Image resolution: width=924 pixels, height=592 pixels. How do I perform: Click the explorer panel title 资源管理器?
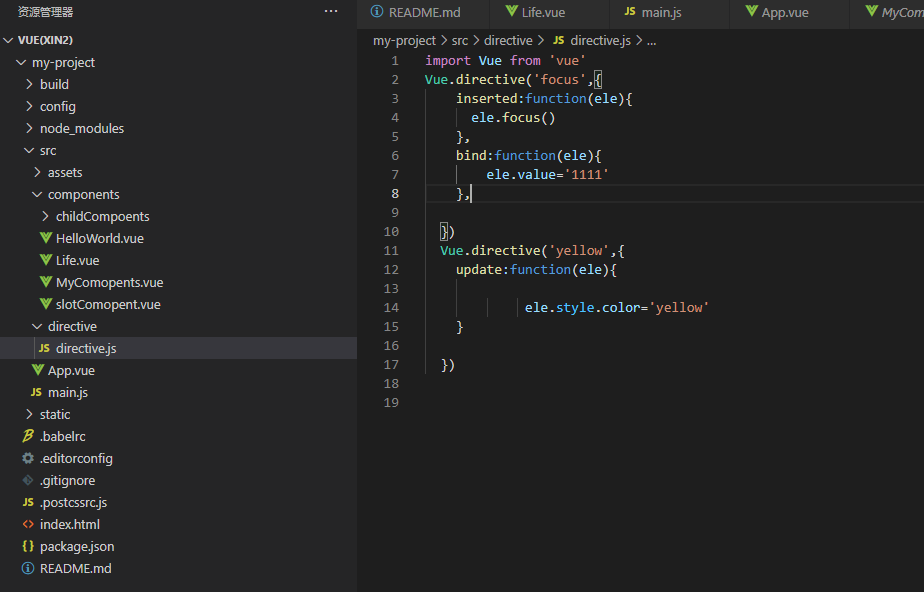point(45,11)
